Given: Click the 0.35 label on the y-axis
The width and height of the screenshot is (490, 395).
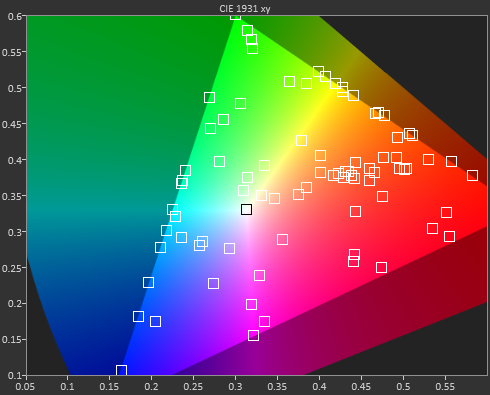Looking at the screenshot, I should click(x=12, y=196).
